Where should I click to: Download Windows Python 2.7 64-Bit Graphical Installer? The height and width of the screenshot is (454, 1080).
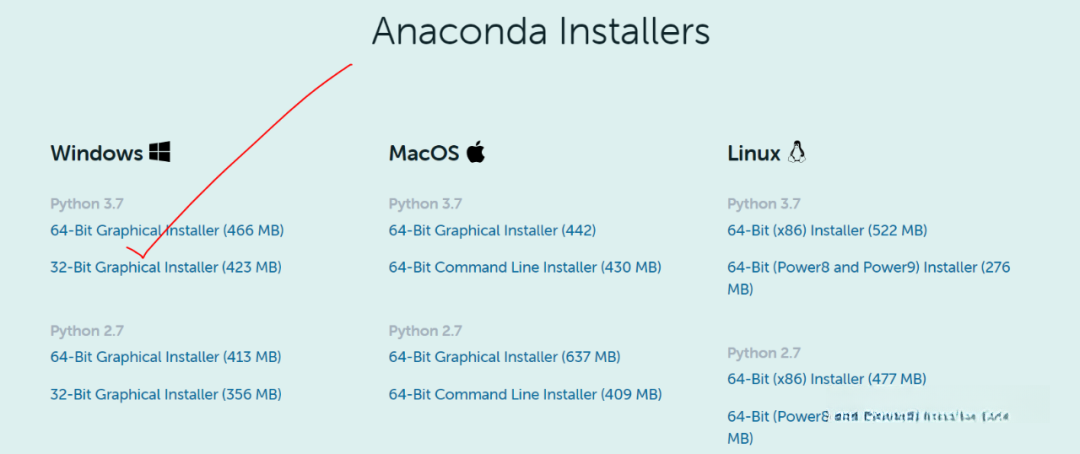[166, 357]
